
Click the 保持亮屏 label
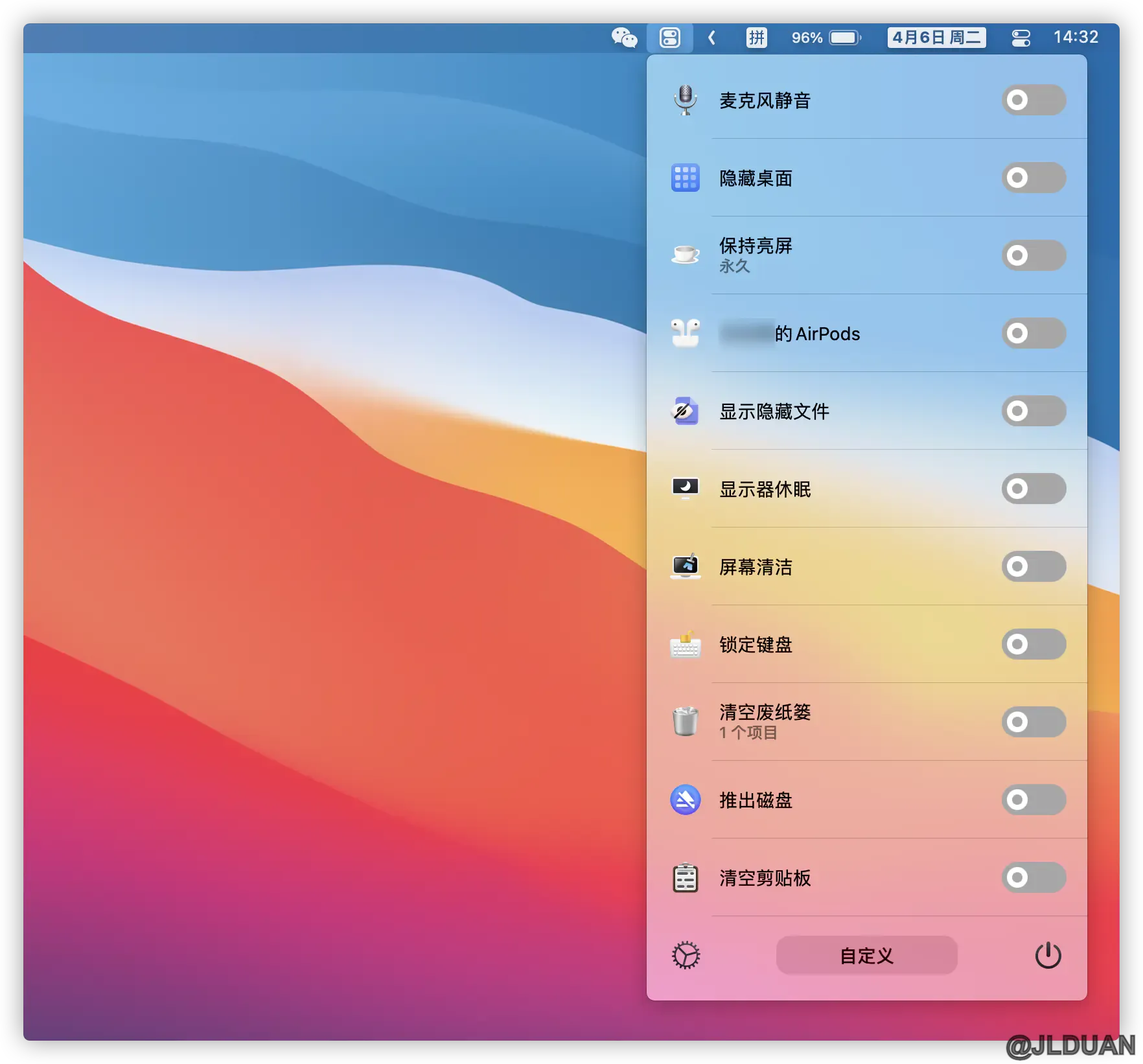tap(756, 246)
